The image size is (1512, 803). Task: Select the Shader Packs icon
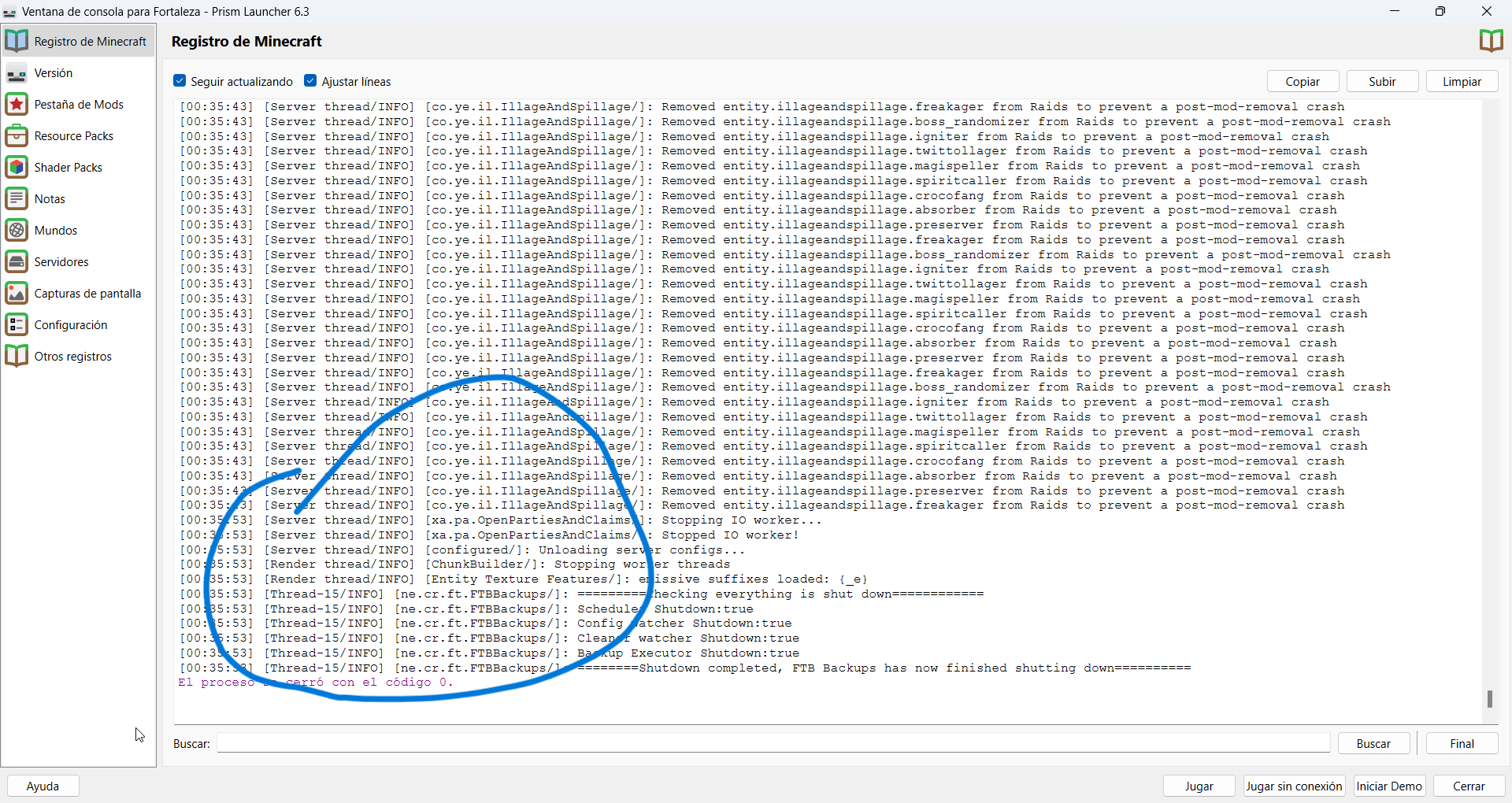click(x=17, y=167)
